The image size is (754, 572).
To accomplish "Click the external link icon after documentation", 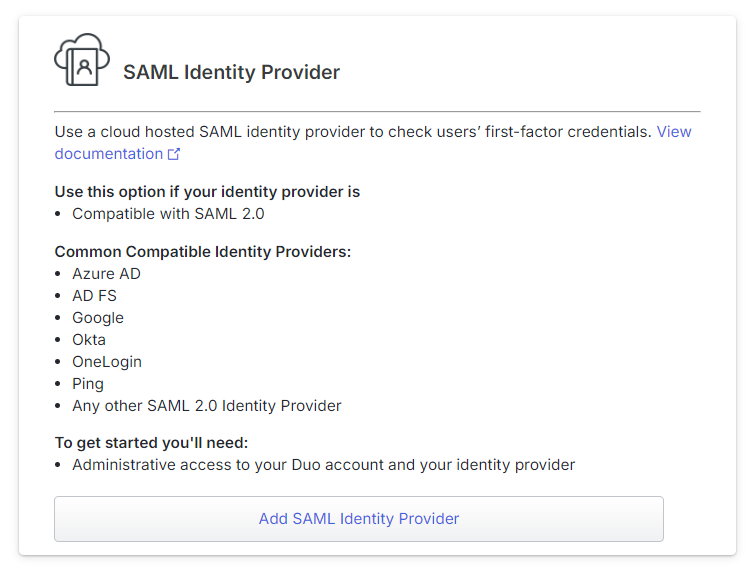I will [174, 154].
